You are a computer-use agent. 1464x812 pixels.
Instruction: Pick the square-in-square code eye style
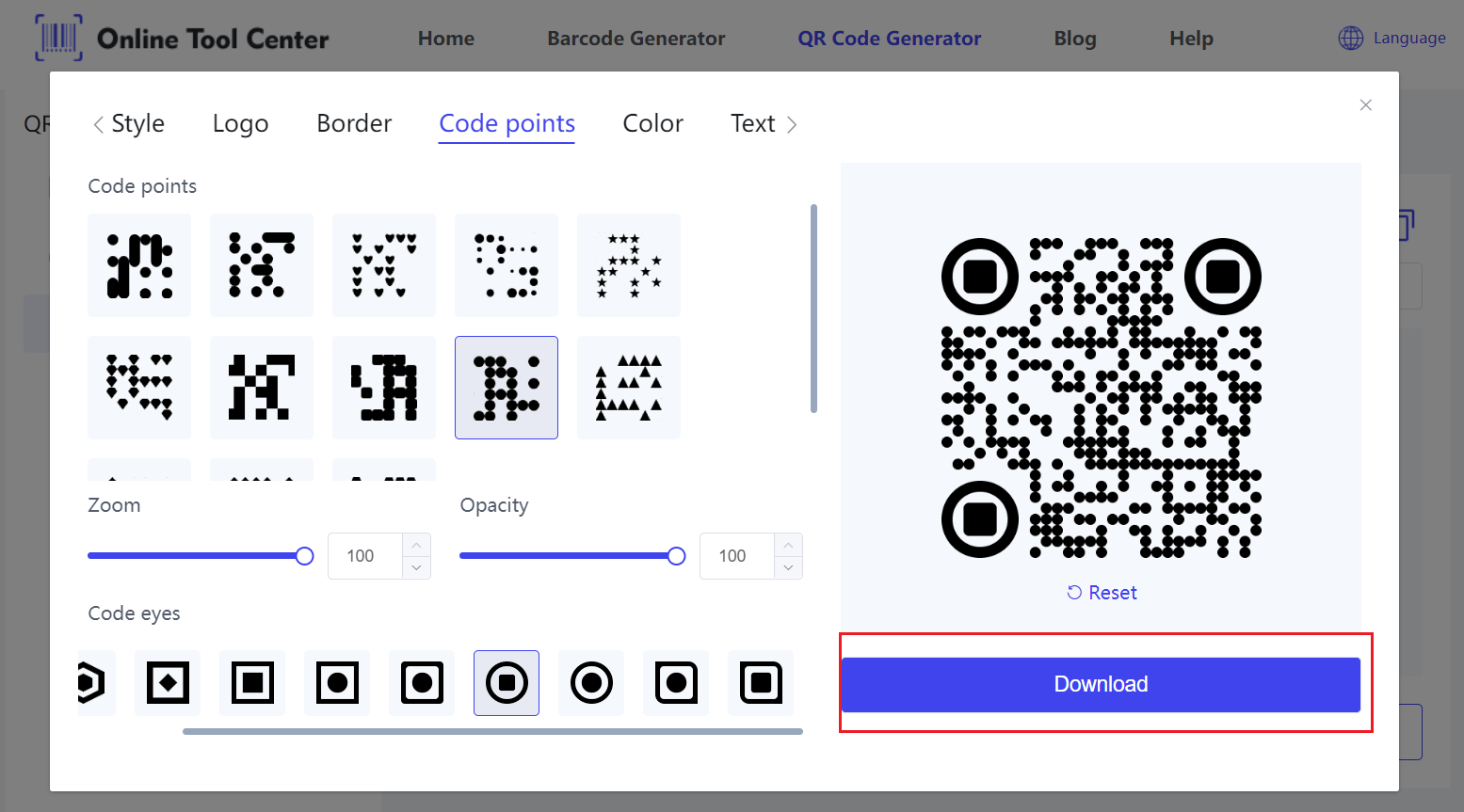coord(252,683)
